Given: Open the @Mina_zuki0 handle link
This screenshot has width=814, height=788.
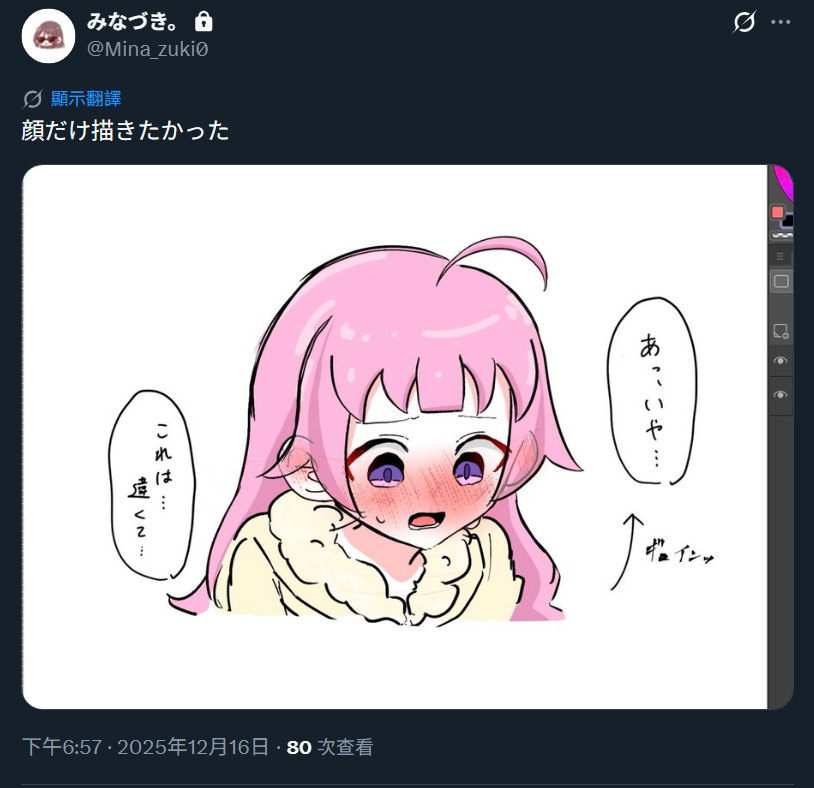Looking at the screenshot, I should coord(147,49).
